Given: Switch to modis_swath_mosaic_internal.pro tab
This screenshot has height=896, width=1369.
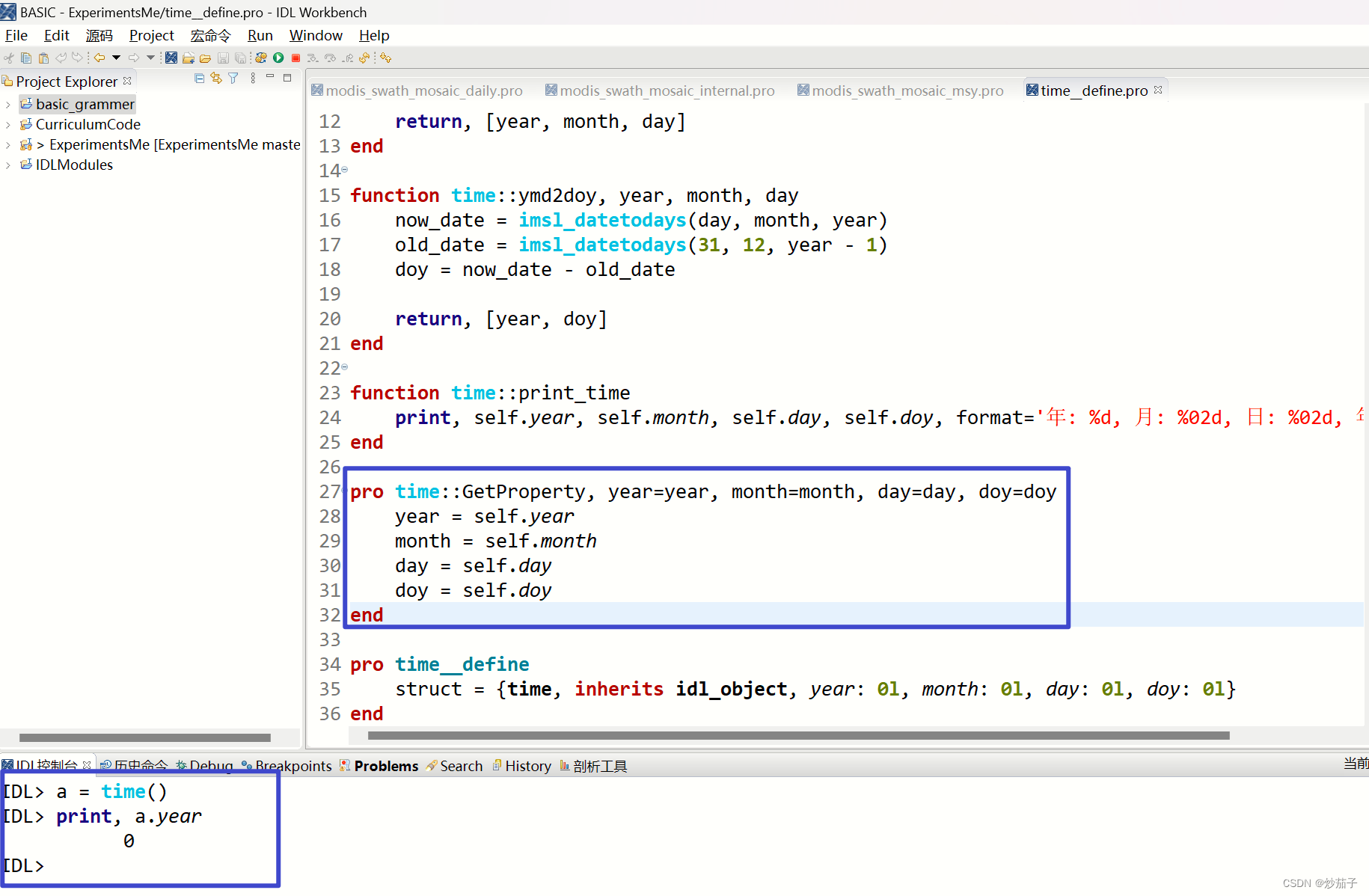Looking at the screenshot, I should [660, 90].
